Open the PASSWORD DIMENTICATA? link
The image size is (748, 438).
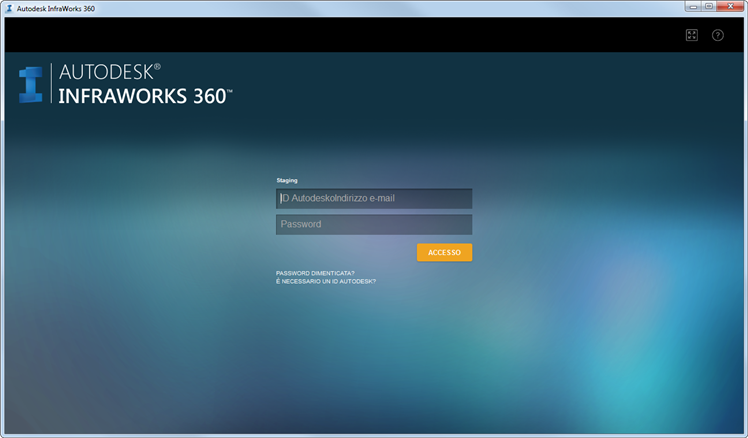point(315,273)
